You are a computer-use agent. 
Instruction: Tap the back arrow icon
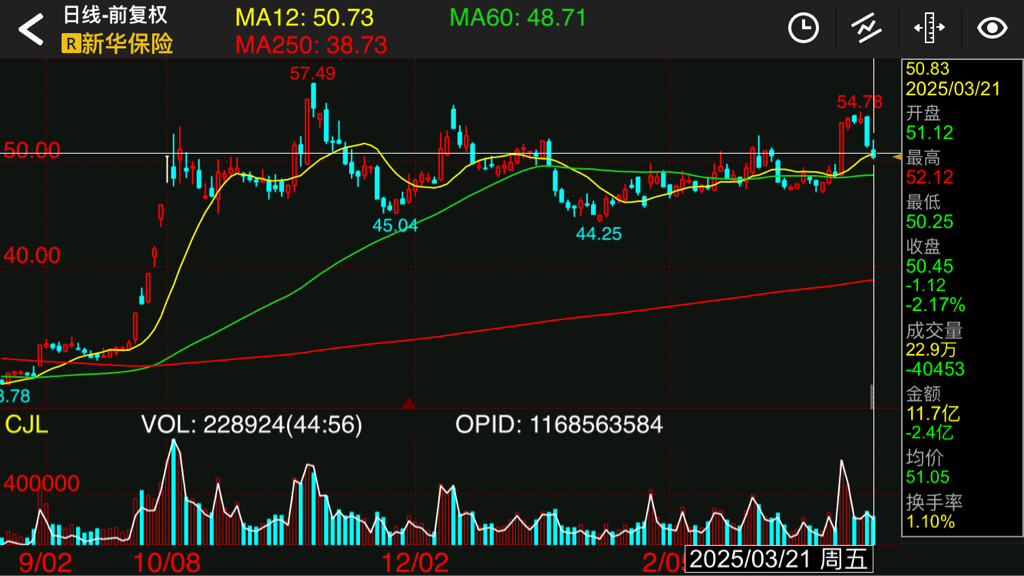point(31,30)
